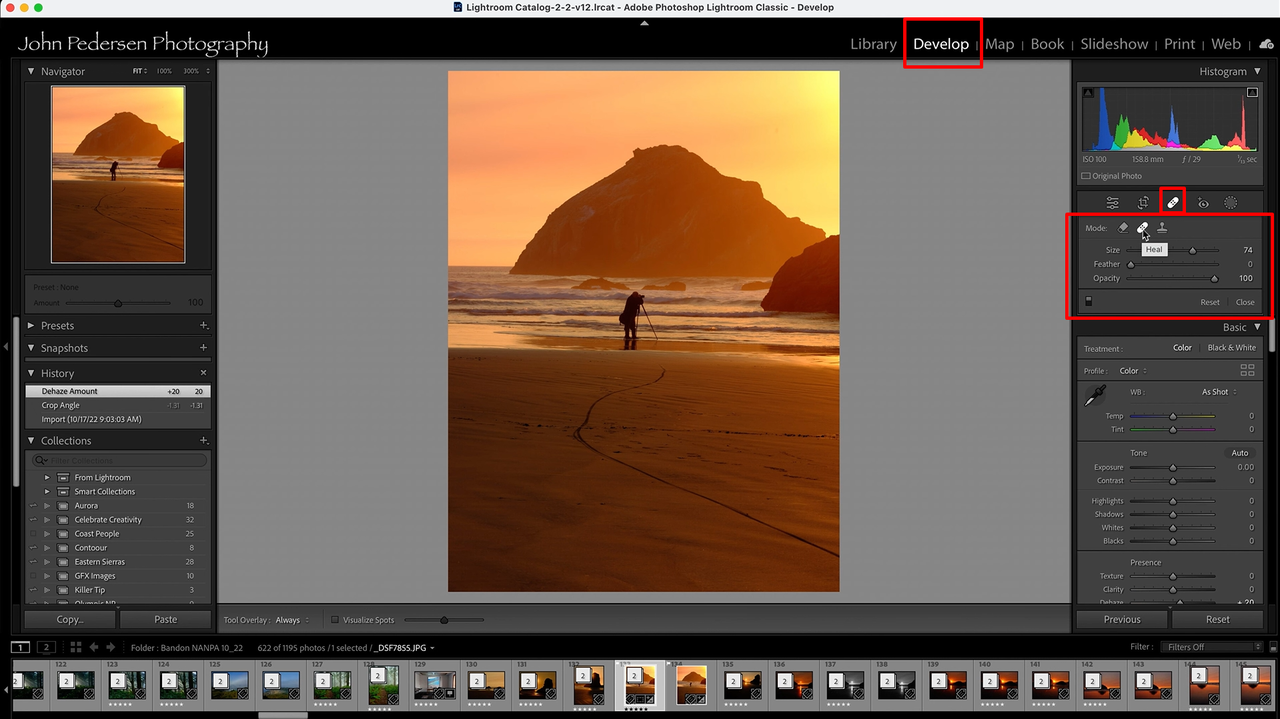Collapse the History panel
Image resolution: width=1280 pixels, height=719 pixels.
(32, 373)
